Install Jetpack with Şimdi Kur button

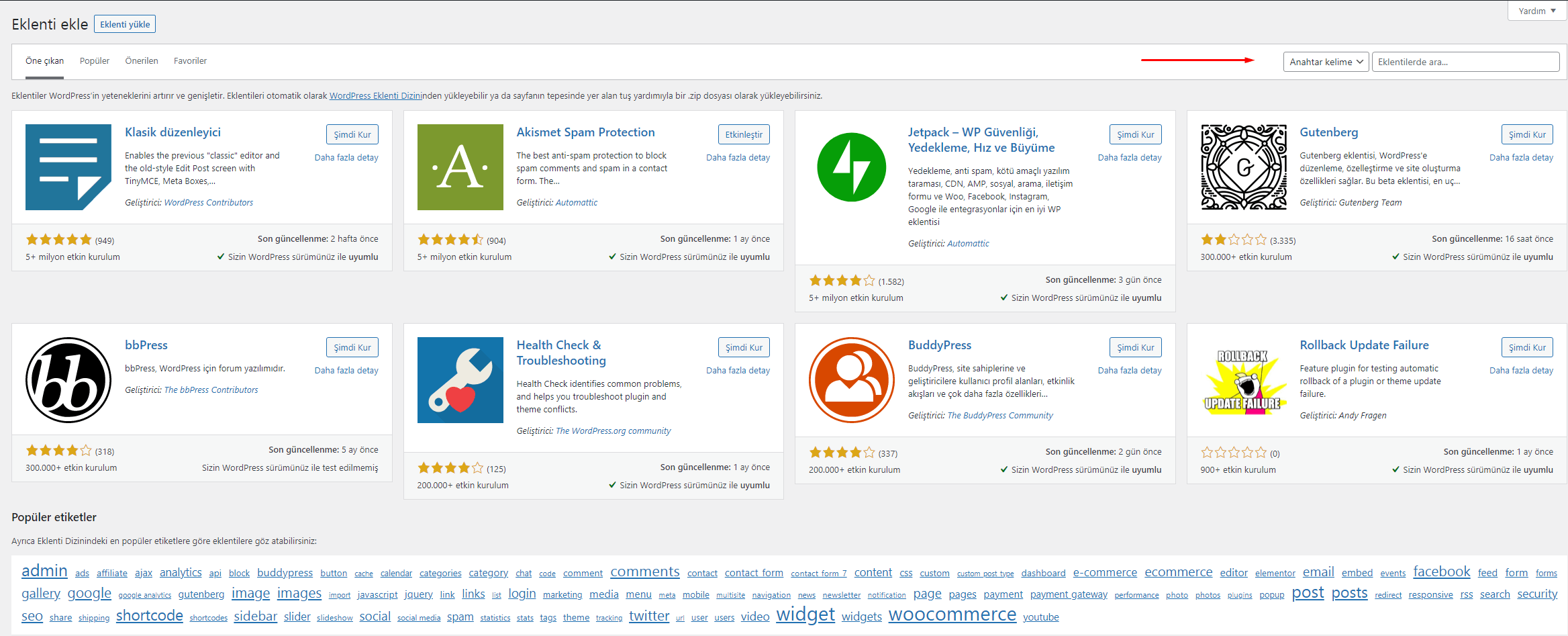click(1136, 134)
